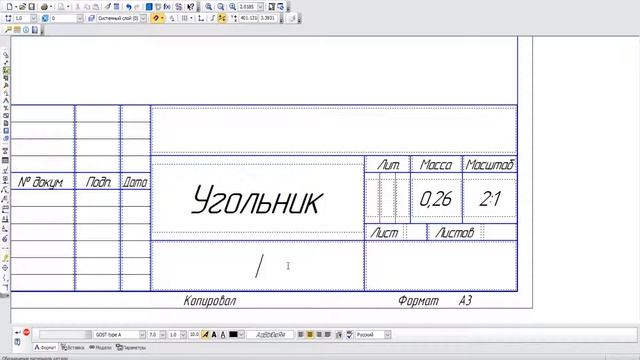
Task: Click the layers state icon
Action: click(x=91, y=18)
